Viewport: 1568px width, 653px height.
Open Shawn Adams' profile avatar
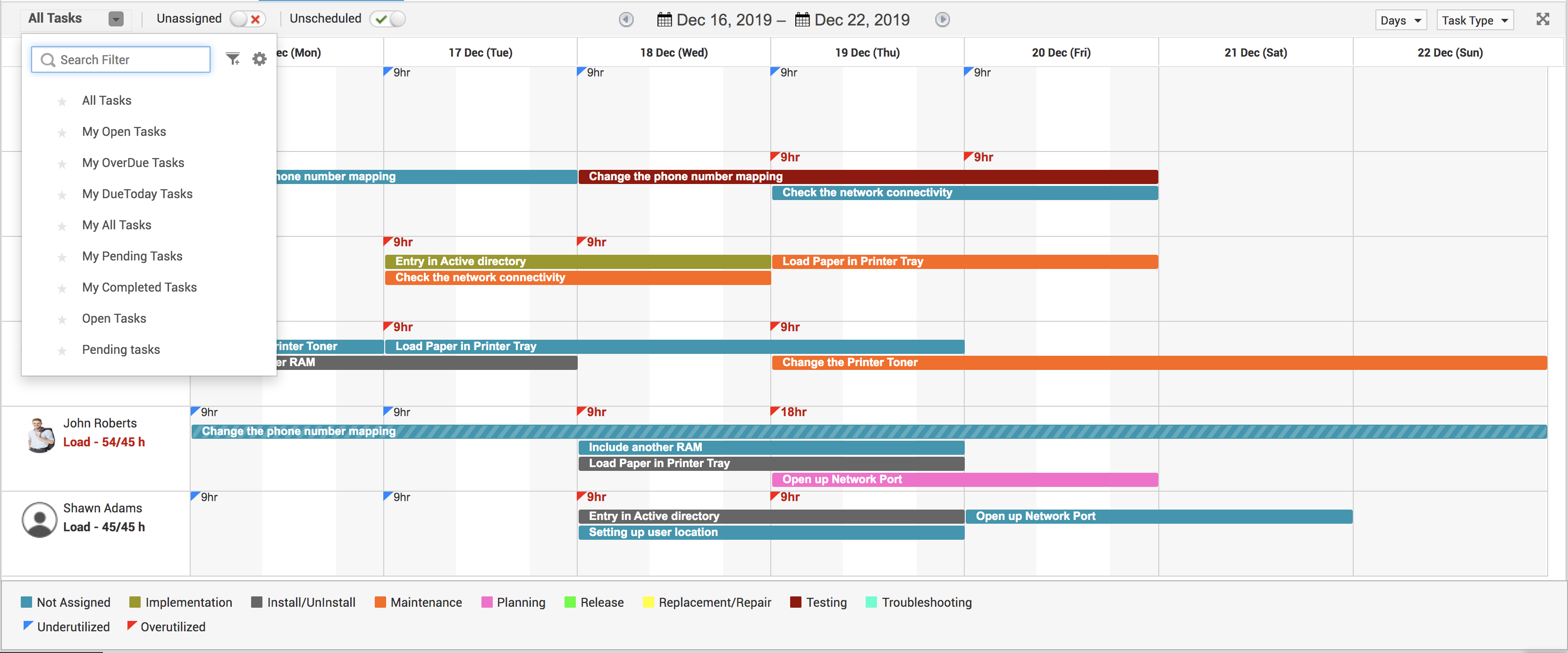click(40, 519)
